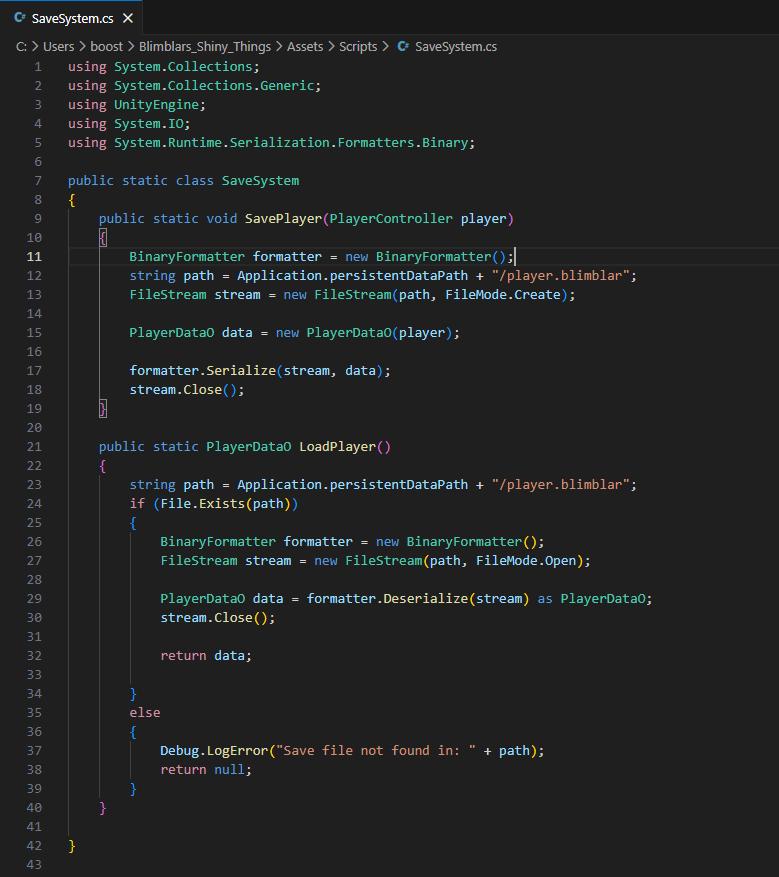Click the C# file icon on the tab

[x=20, y=18]
